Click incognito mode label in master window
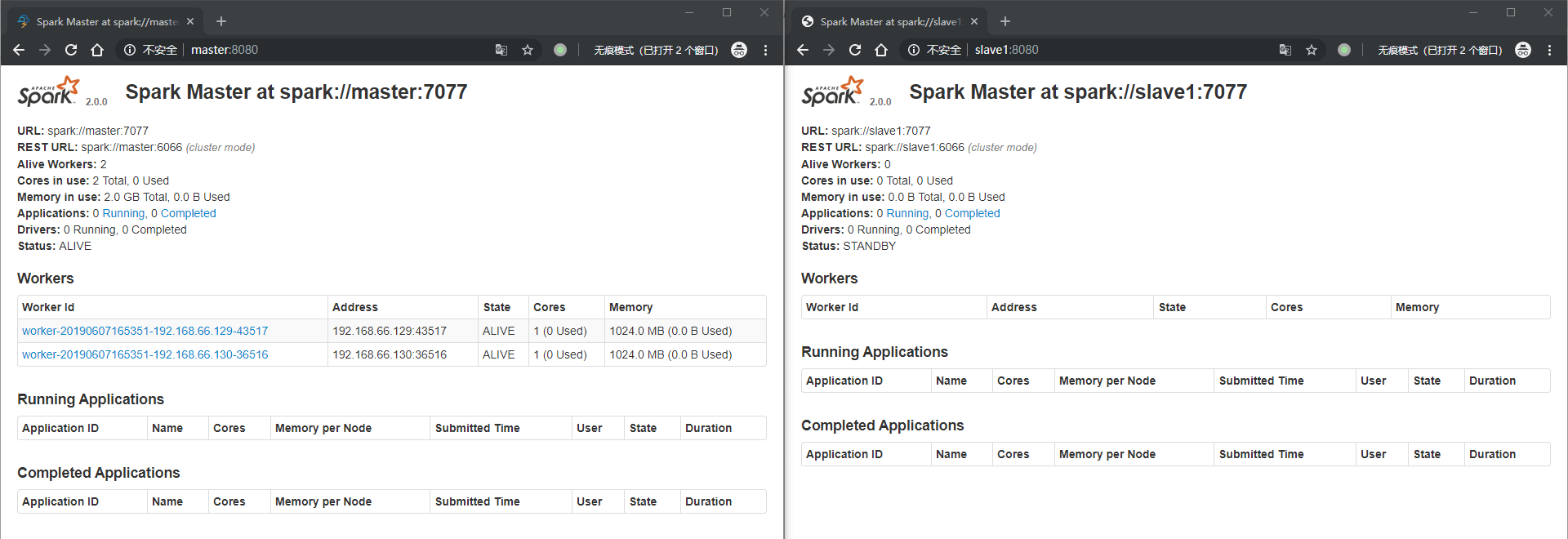Viewport: 1568px width, 539px height. coord(656,50)
